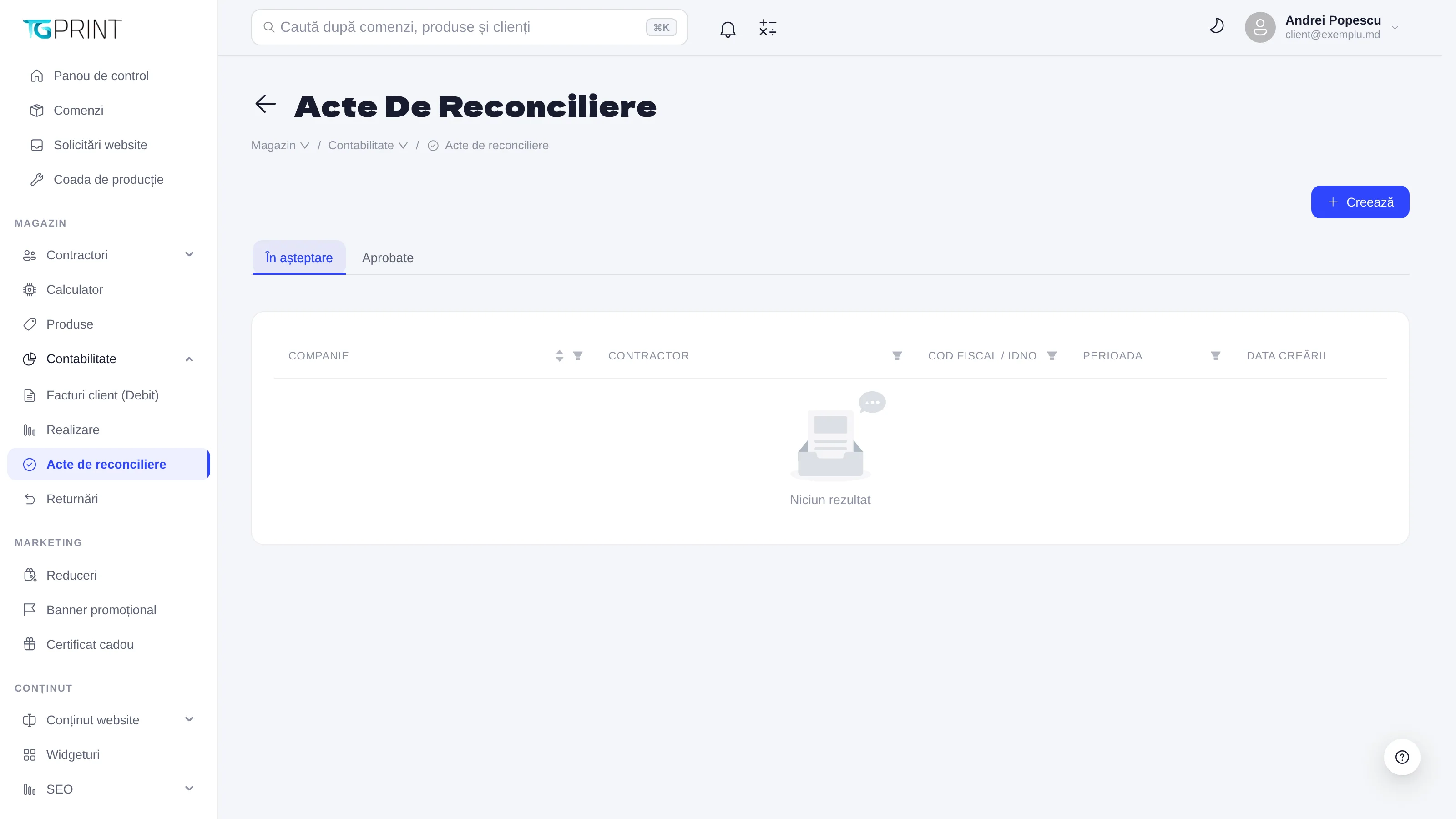Viewport: 1456px width, 819px height.
Task: Switch to the În așteptare tab
Action: (x=299, y=258)
